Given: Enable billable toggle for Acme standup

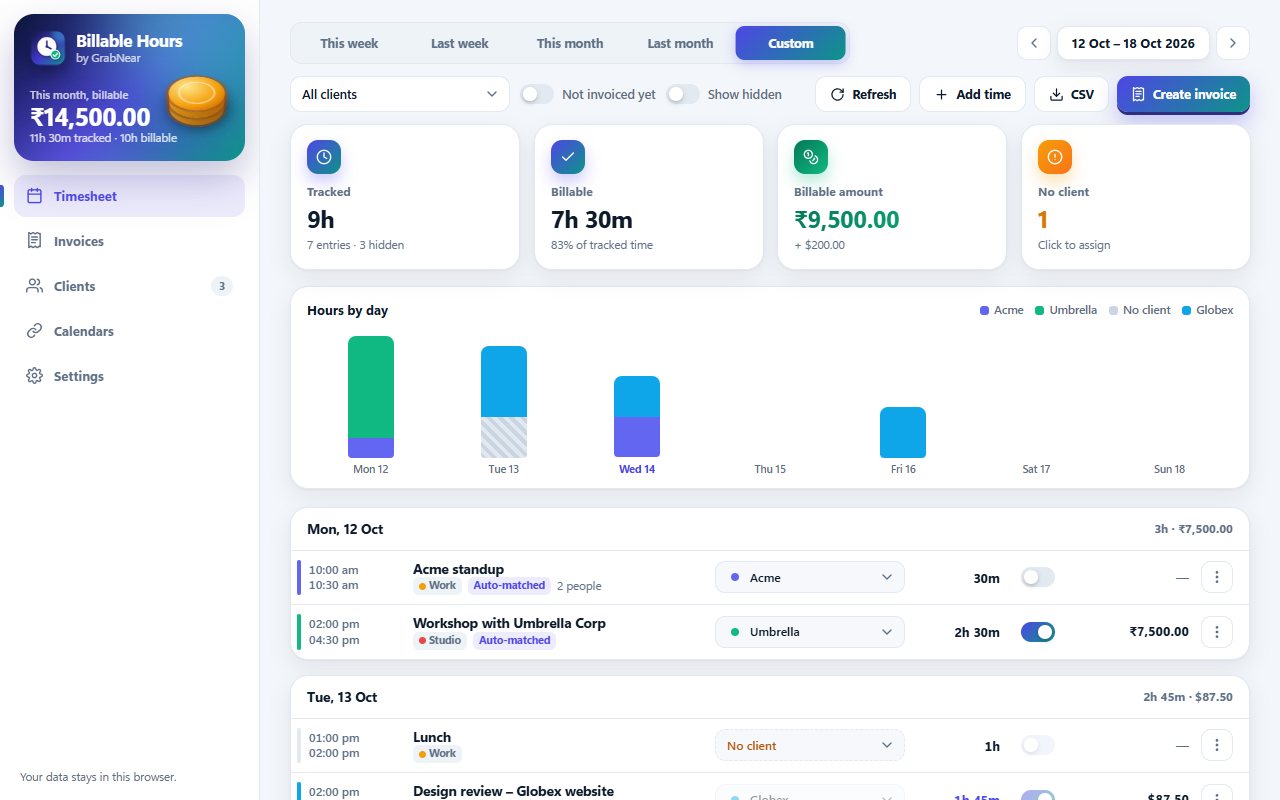Looking at the screenshot, I should click(1038, 577).
